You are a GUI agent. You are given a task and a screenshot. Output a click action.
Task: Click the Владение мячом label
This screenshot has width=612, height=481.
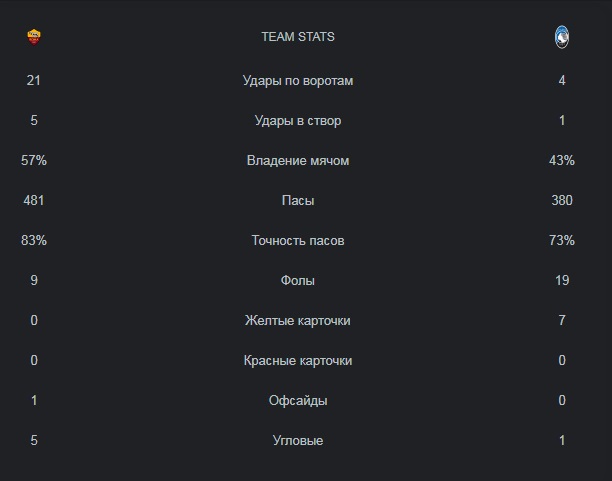[298, 161]
